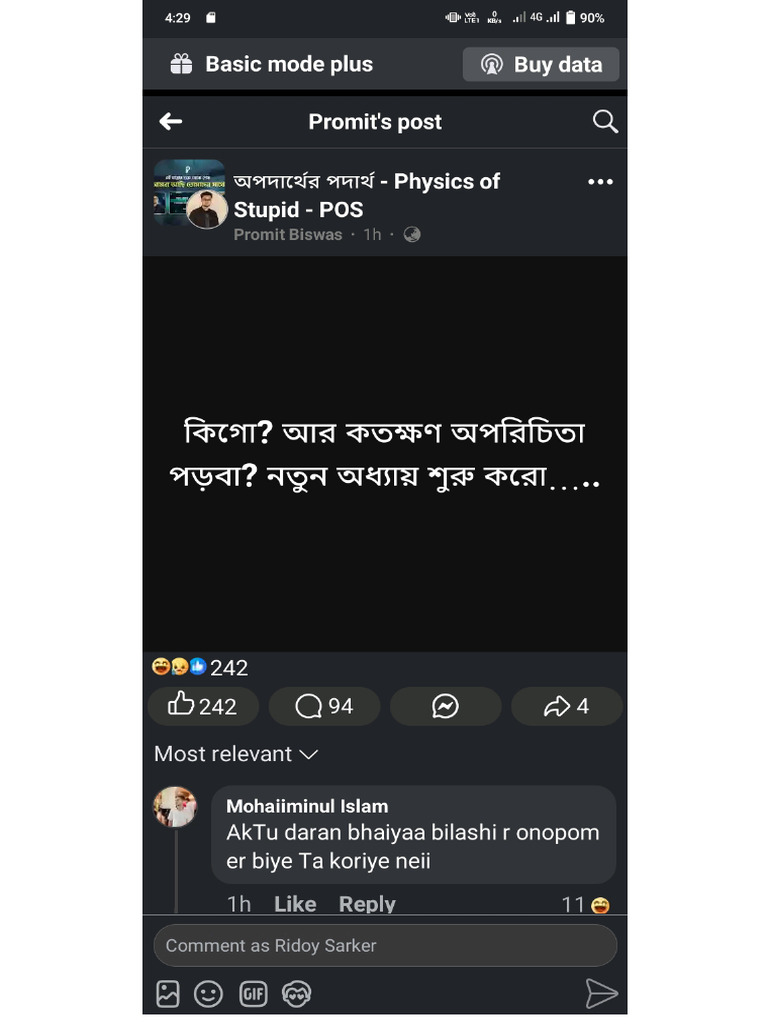Open the avatar sticker icon

pyautogui.click(x=297, y=993)
